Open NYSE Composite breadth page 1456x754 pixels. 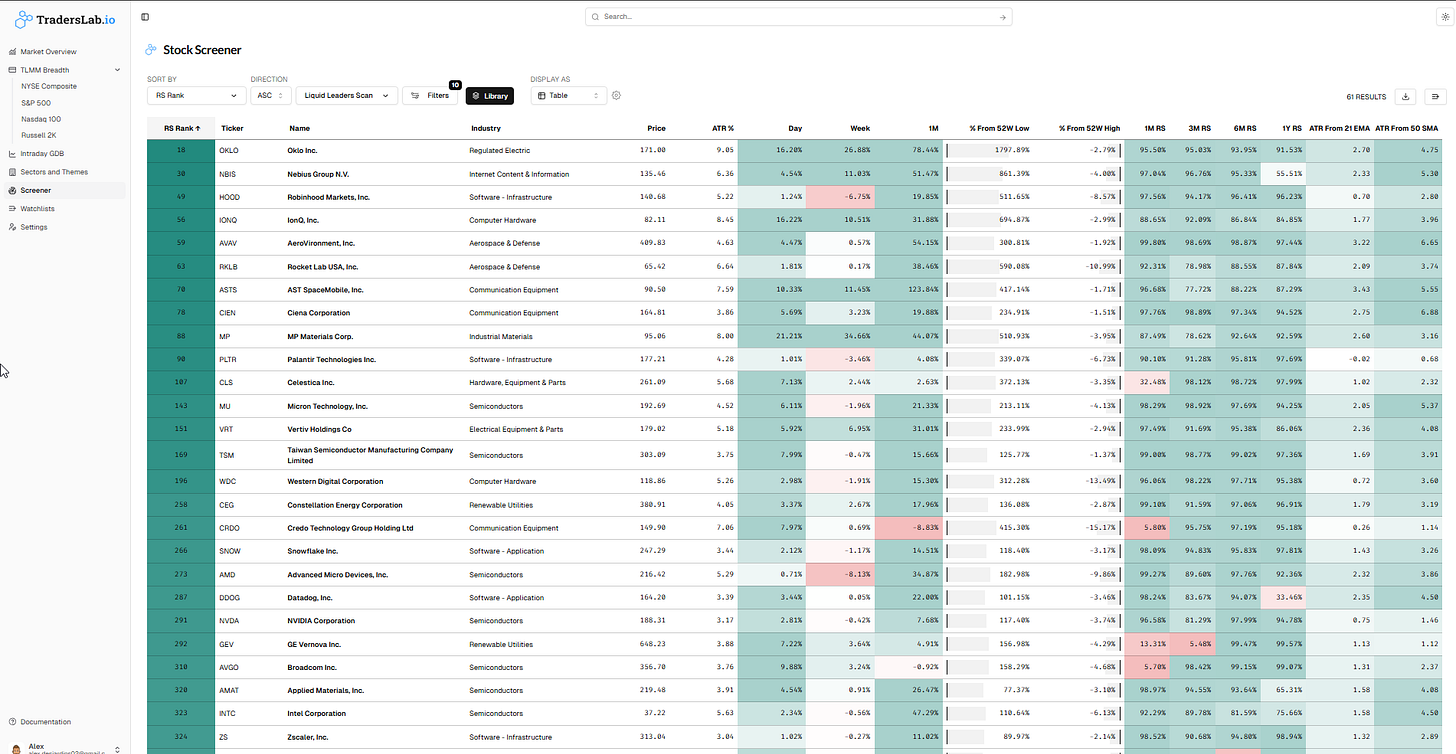click(x=49, y=86)
